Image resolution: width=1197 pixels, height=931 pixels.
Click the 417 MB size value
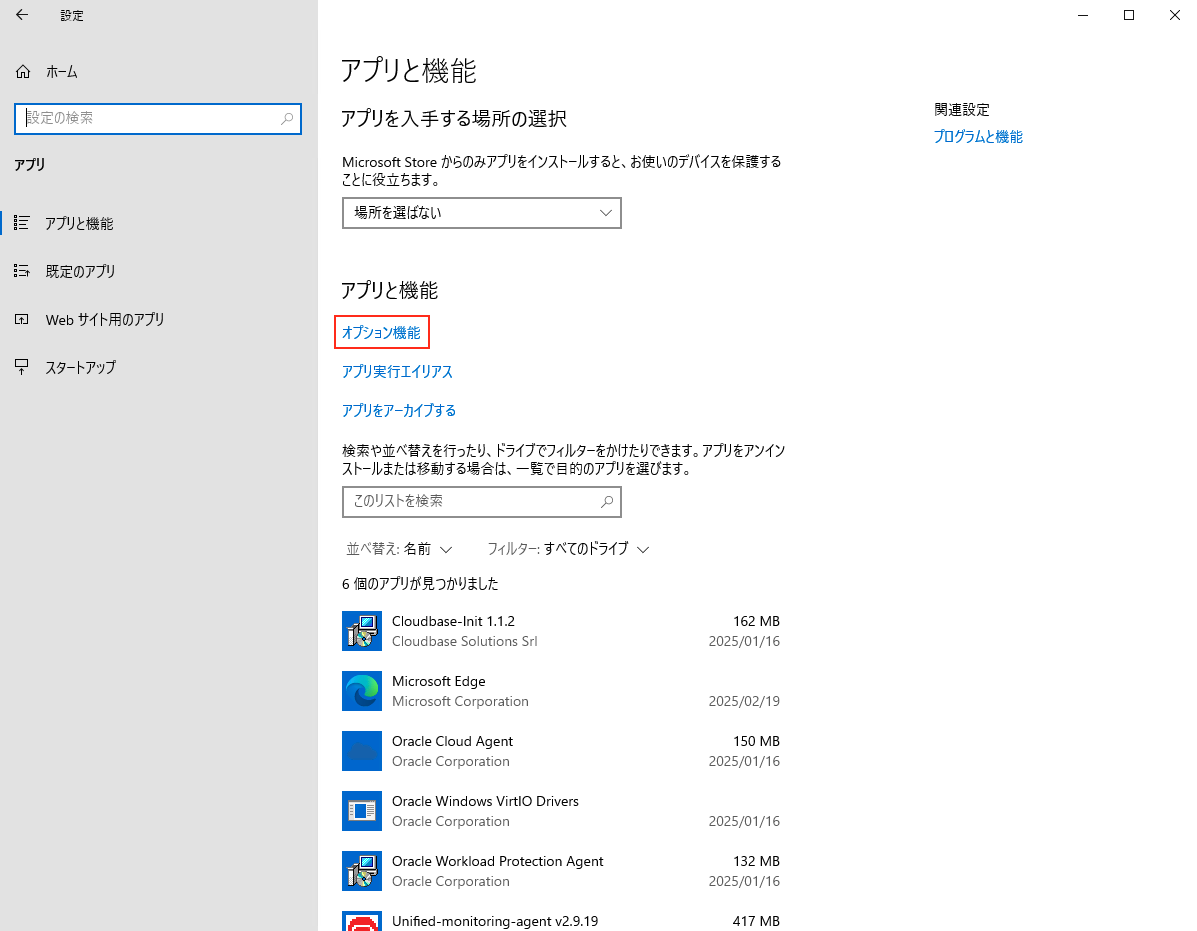point(757,921)
